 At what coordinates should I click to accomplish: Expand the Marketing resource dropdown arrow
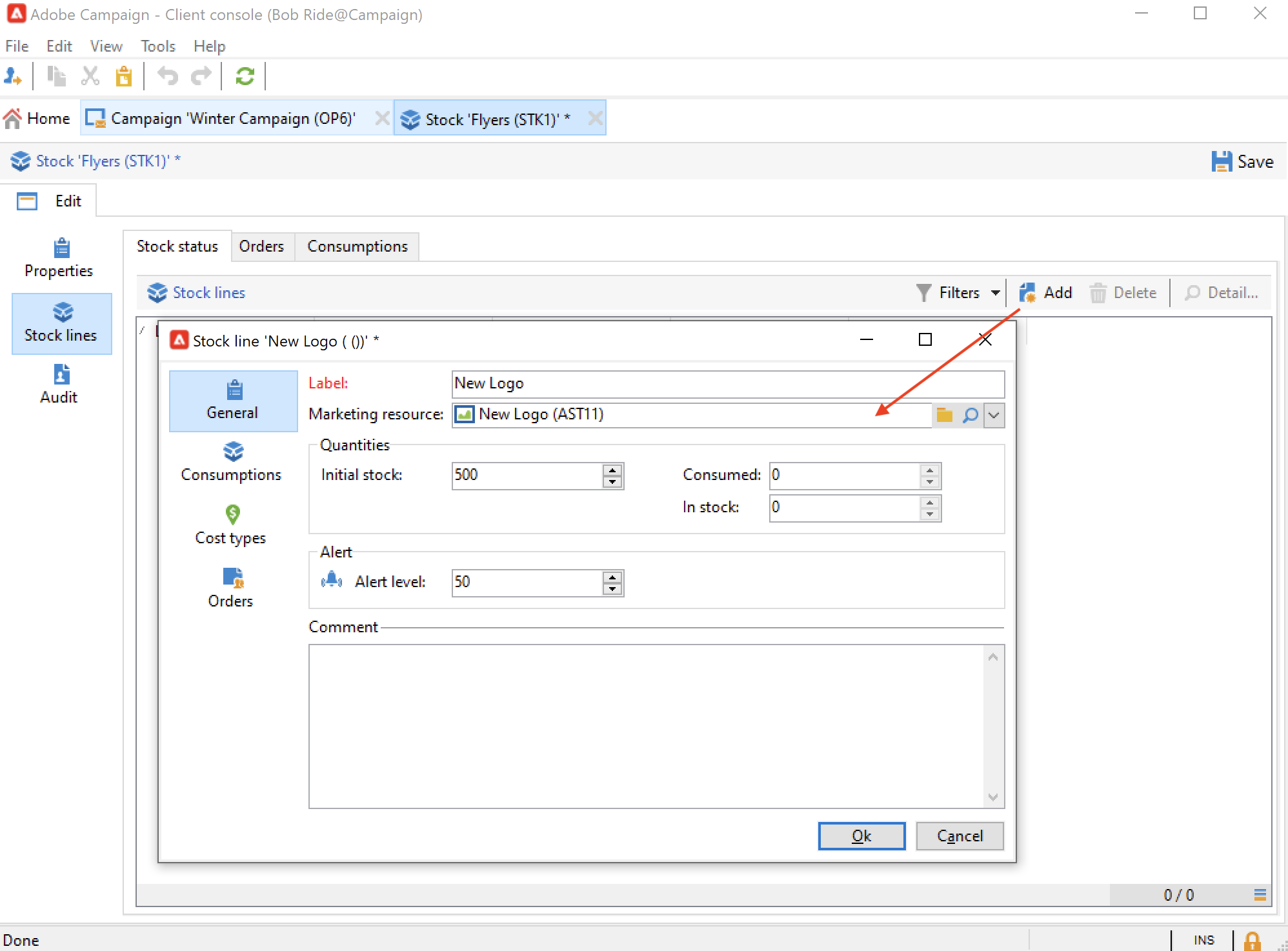tap(994, 415)
